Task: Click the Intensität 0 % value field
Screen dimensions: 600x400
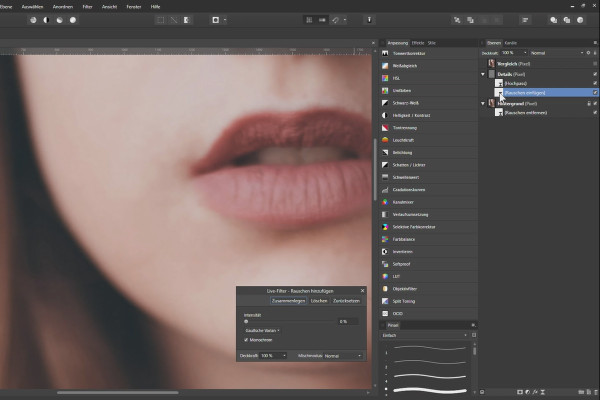Action: coord(348,322)
